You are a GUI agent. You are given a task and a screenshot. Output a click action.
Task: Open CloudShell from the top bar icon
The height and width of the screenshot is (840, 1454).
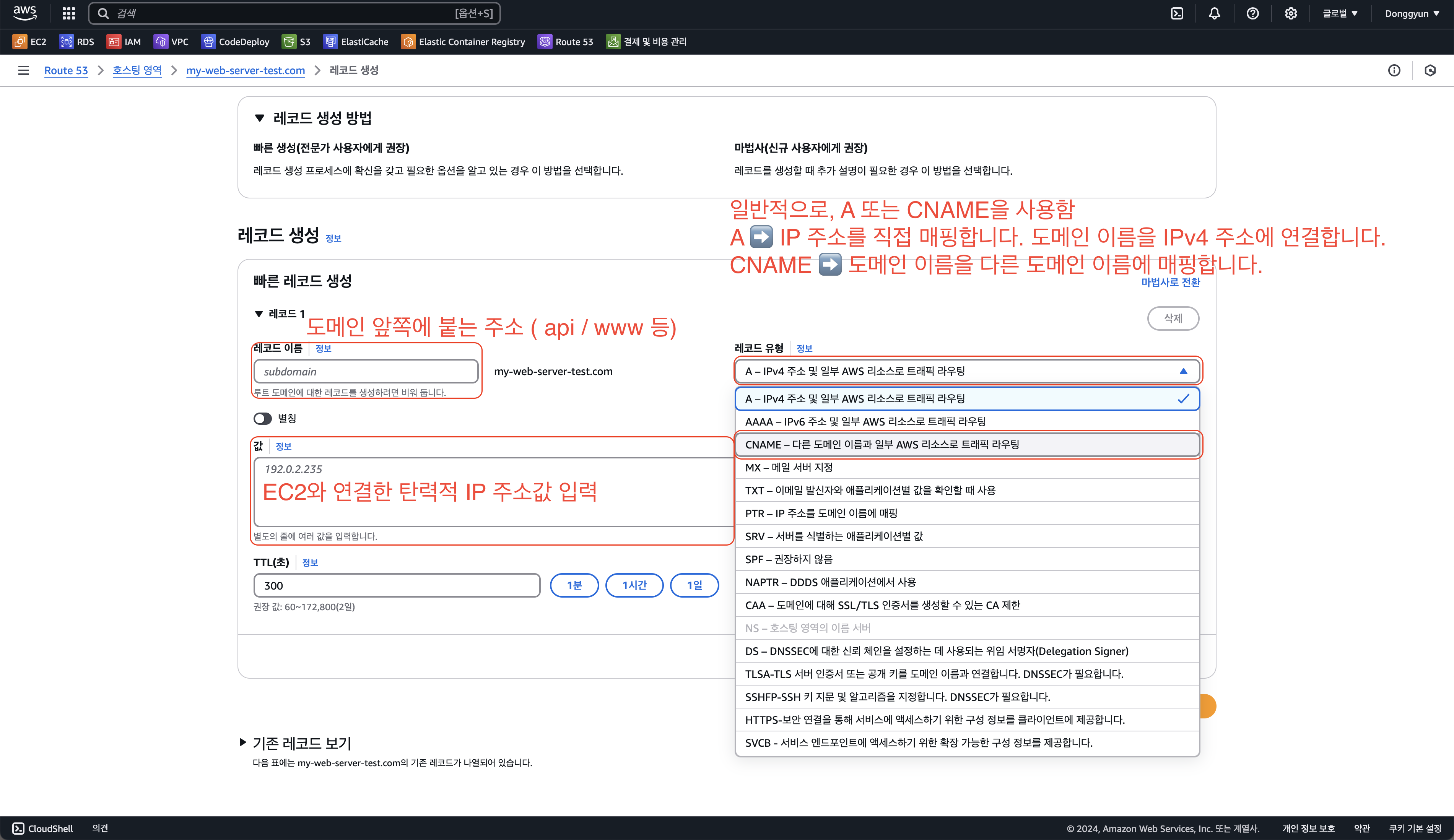click(x=1177, y=13)
